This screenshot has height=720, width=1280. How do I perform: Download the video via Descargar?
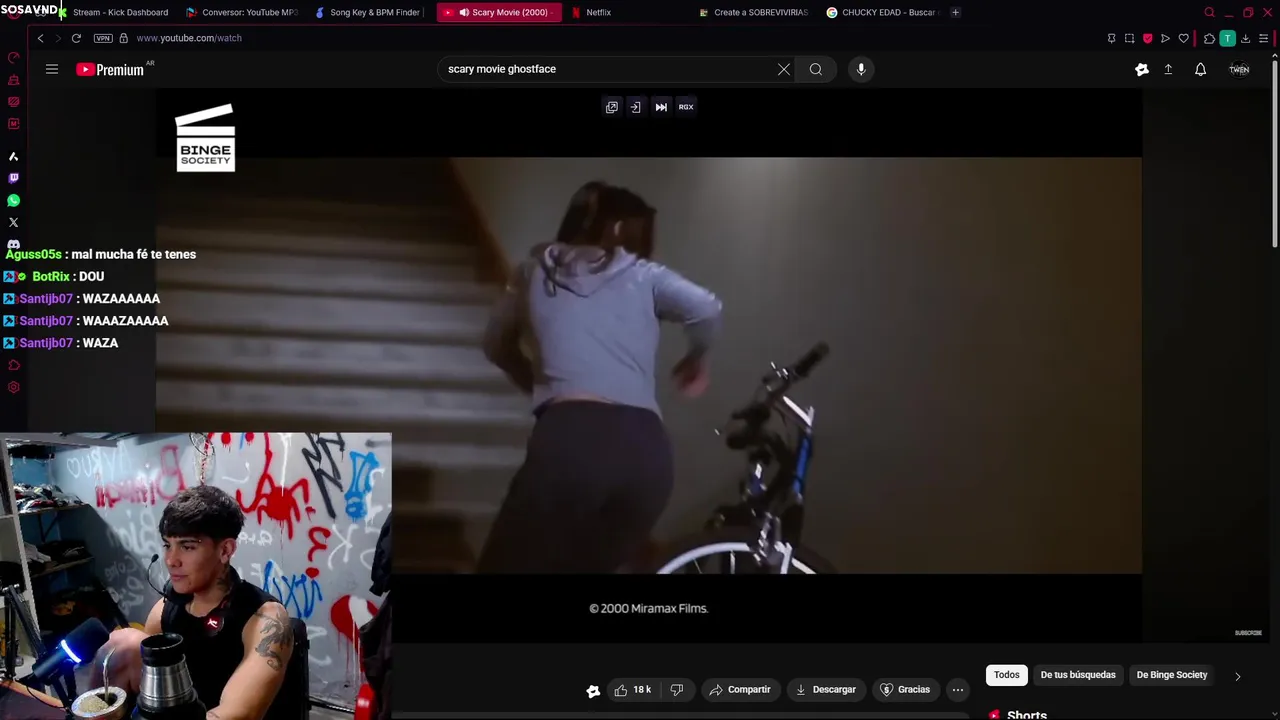826,689
